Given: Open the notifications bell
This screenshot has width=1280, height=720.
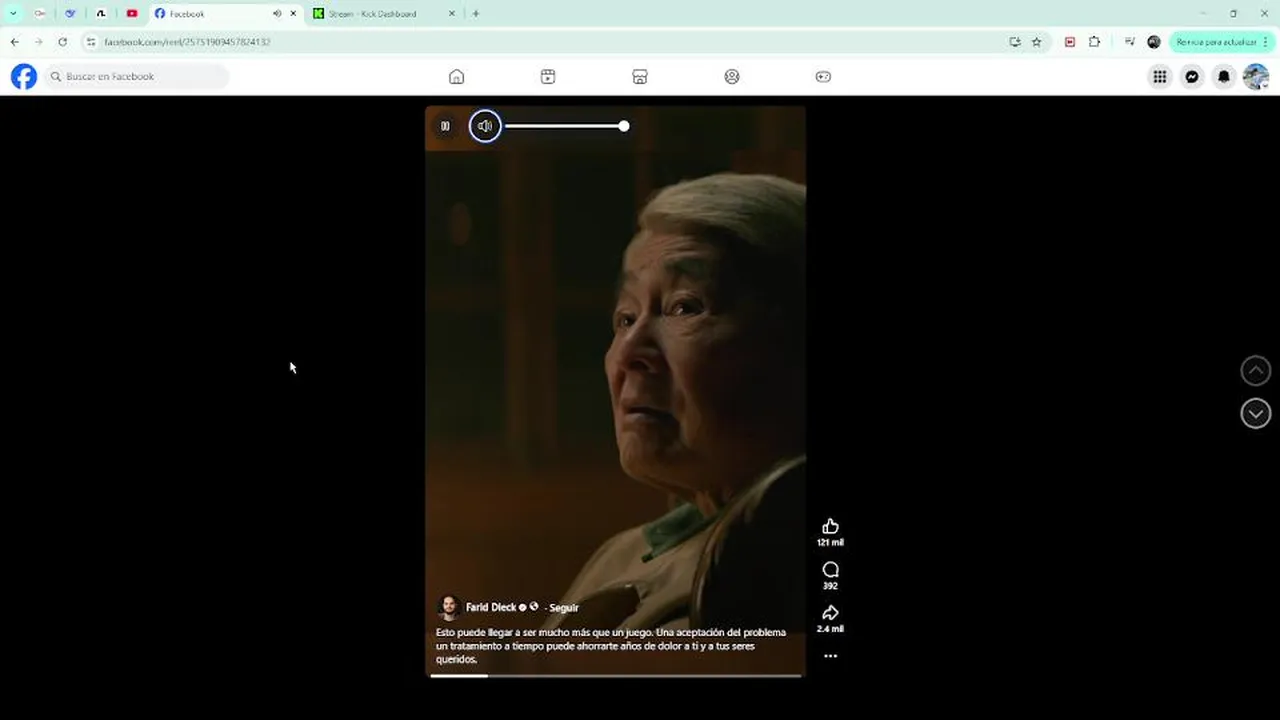Looking at the screenshot, I should pos(1224,76).
